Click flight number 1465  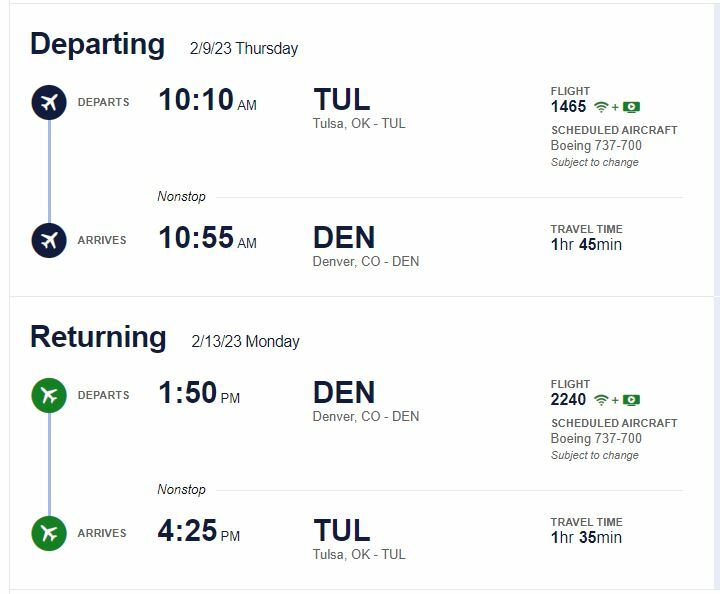pyautogui.click(x=568, y=106)
